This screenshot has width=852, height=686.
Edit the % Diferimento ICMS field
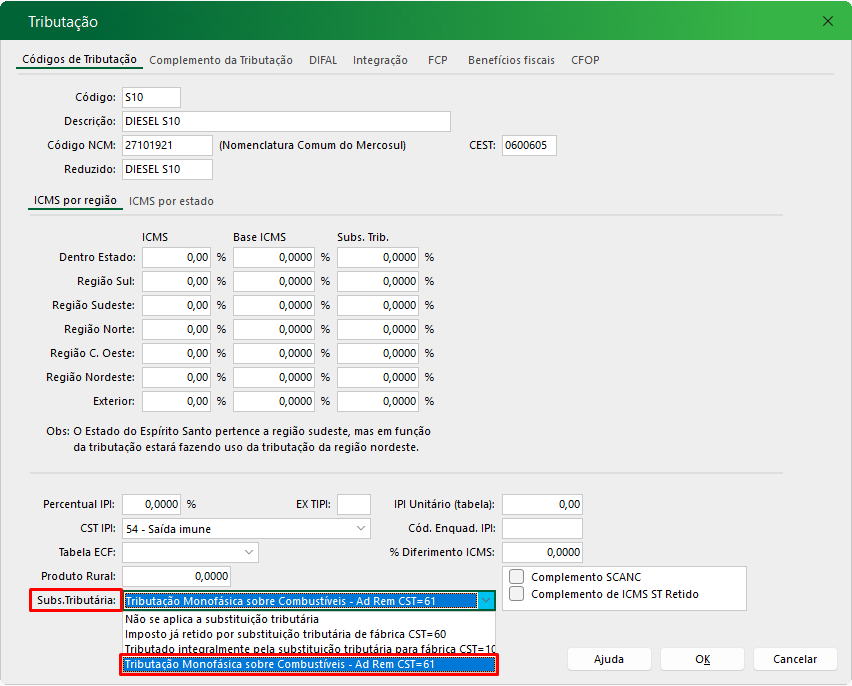coord(542,552)
